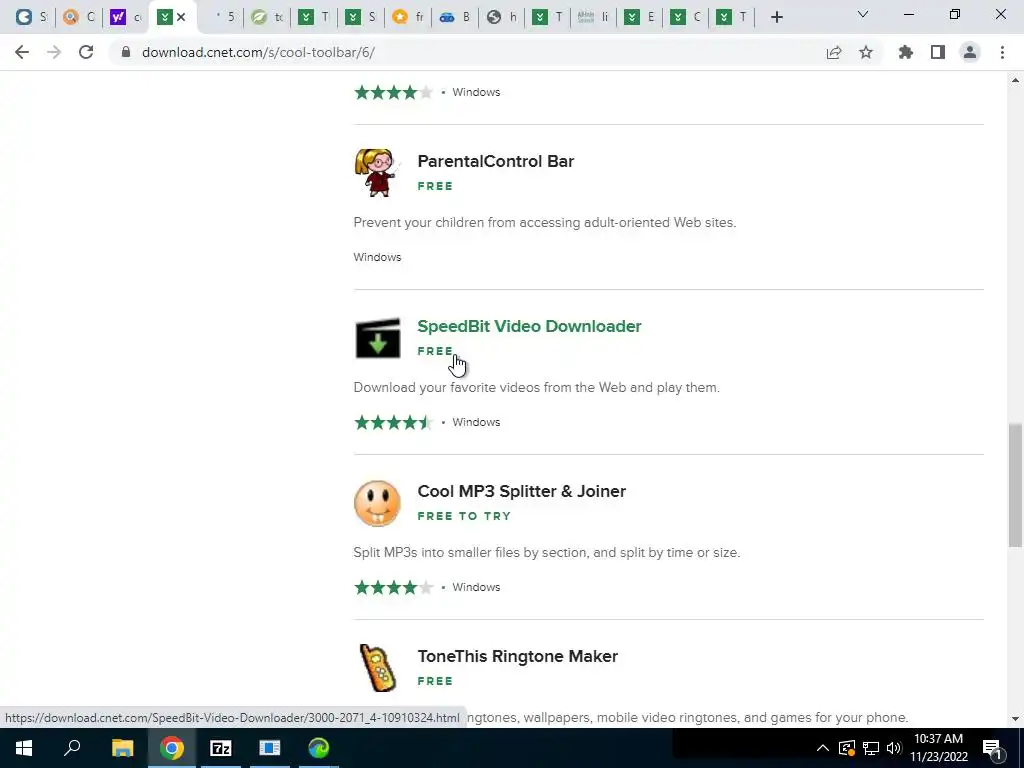This screenshot has height=768, width=1024.
Task: Open the ToneThis Ringtone Maker phone icon
Action: tap(377, 667)
